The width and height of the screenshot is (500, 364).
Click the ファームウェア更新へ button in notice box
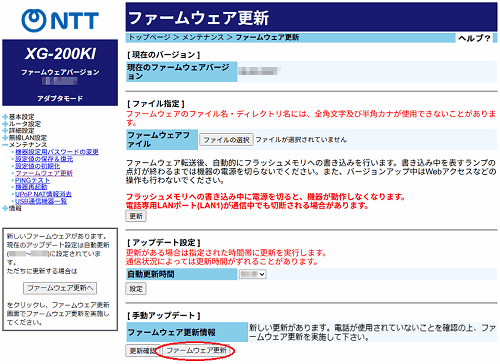(60, 288)
